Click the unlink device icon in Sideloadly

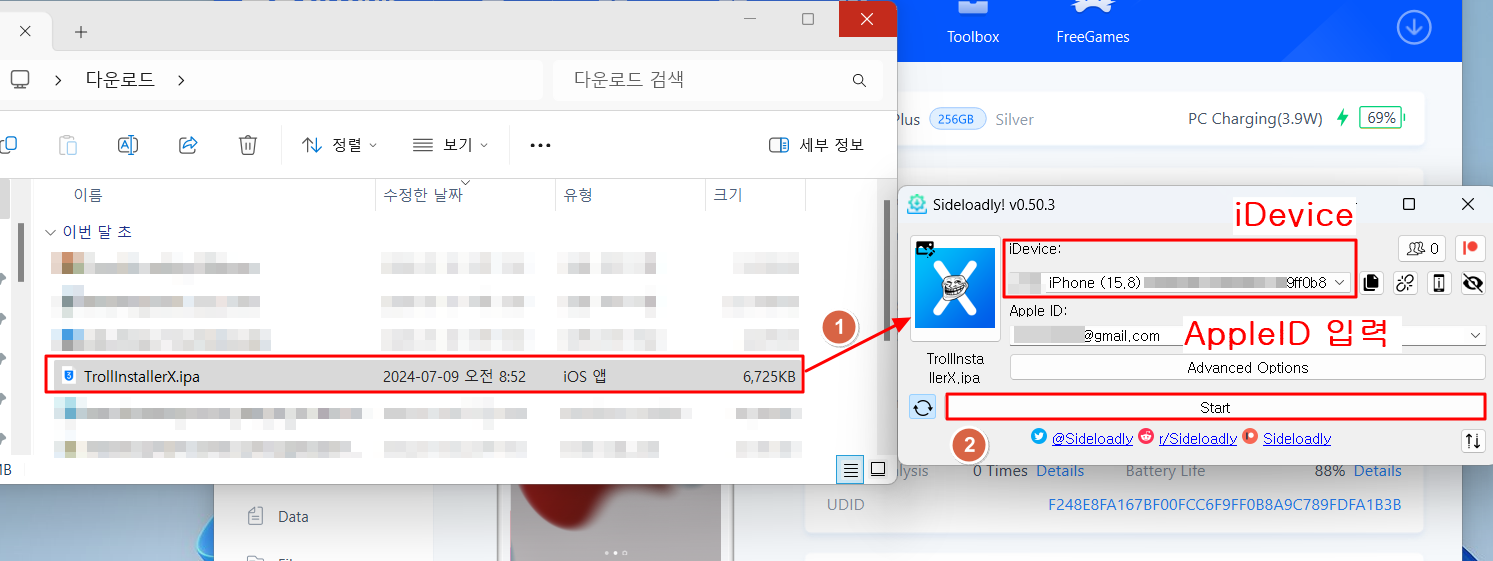tap(1405, 283)
